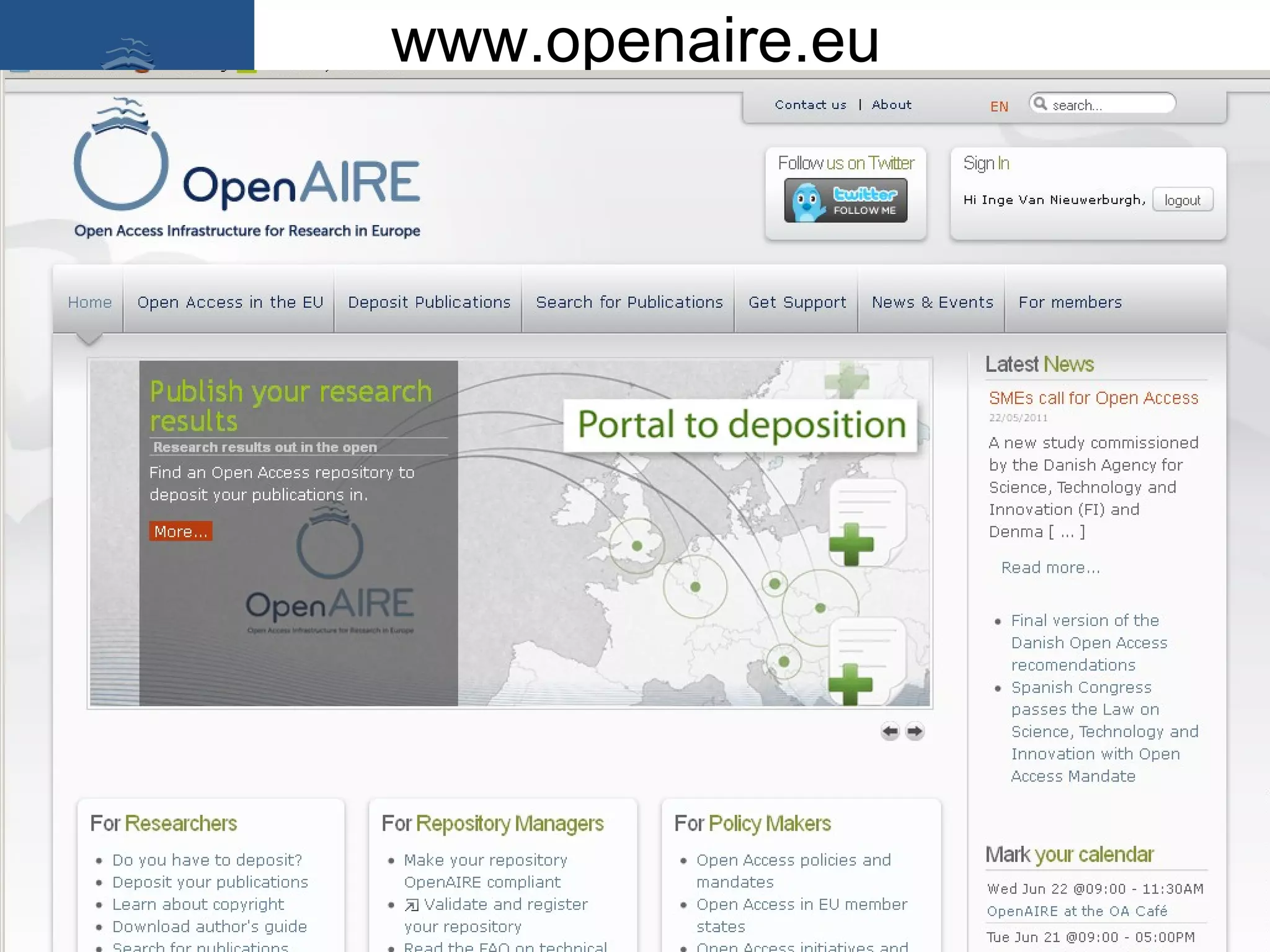Open the Get Support menu
This screenshot has width=1270, height=952.
(797, 302)
